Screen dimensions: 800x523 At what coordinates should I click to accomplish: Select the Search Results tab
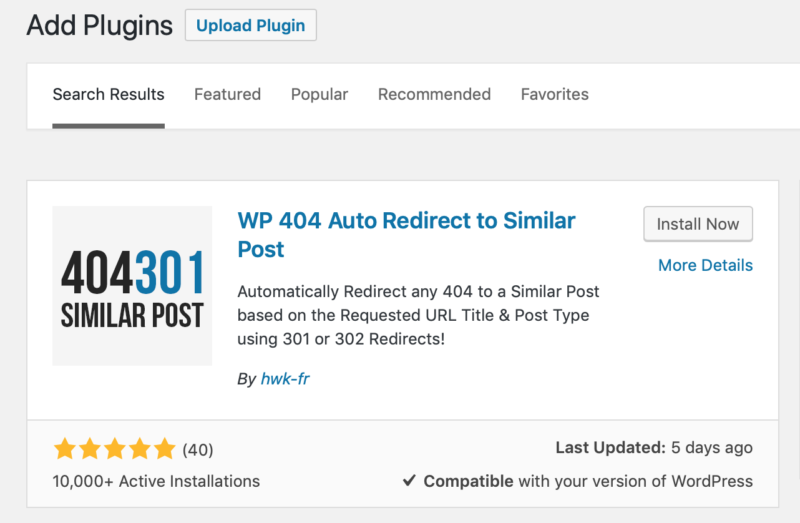[x=108, y=94]
